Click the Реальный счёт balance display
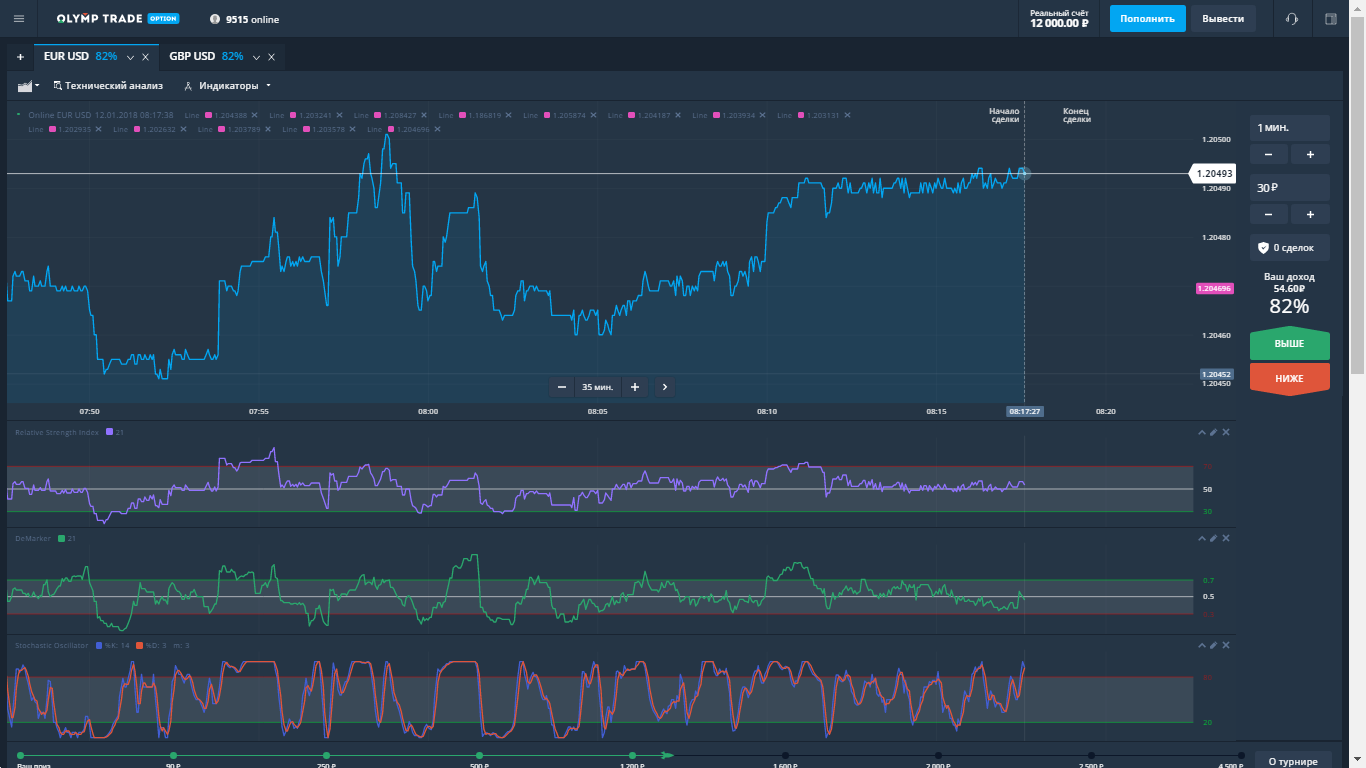The height and width of the screenshot is (768, 1366). (1059, 18)
